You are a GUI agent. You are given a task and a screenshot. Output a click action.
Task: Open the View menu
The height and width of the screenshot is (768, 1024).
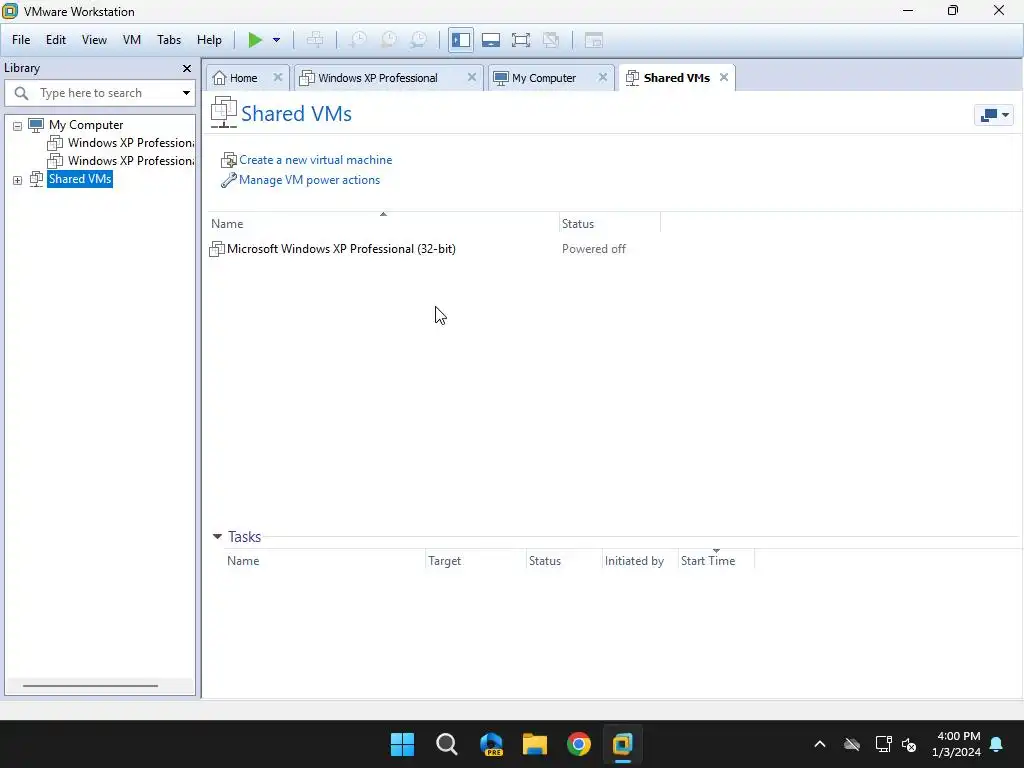pyautogui.click(x=94, y=40)
